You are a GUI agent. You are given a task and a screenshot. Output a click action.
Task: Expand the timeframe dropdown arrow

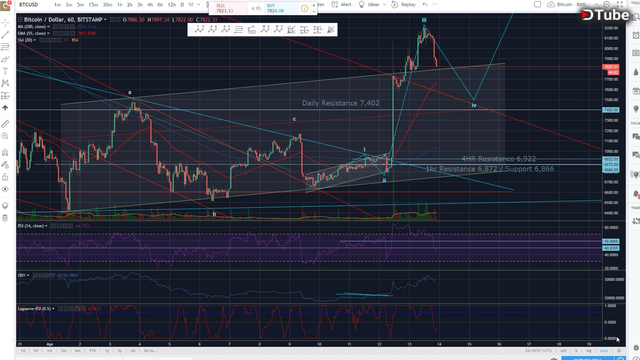click(x=199, y=4)
